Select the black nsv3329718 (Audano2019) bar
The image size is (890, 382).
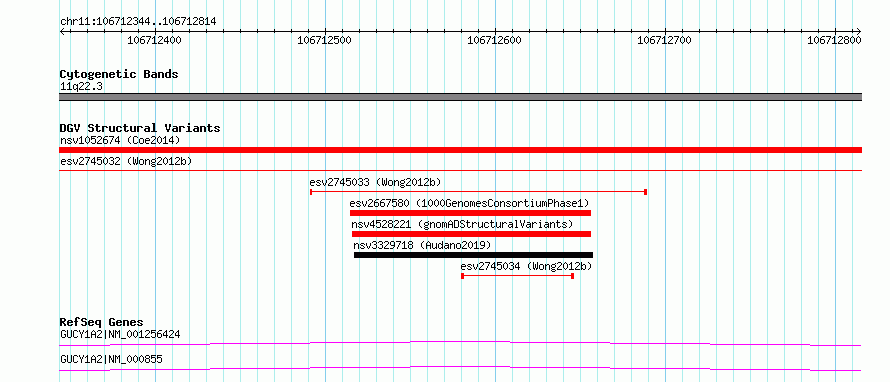tap(473, 255)
